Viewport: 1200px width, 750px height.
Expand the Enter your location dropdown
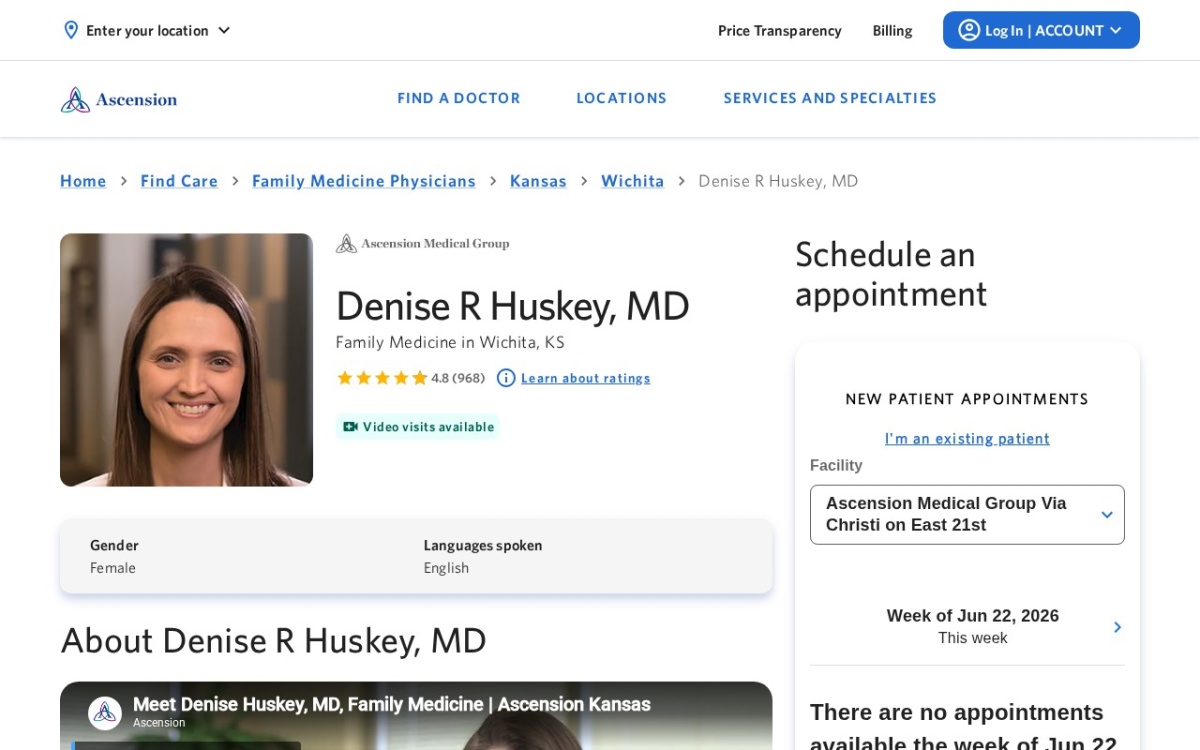coord(147,30)
